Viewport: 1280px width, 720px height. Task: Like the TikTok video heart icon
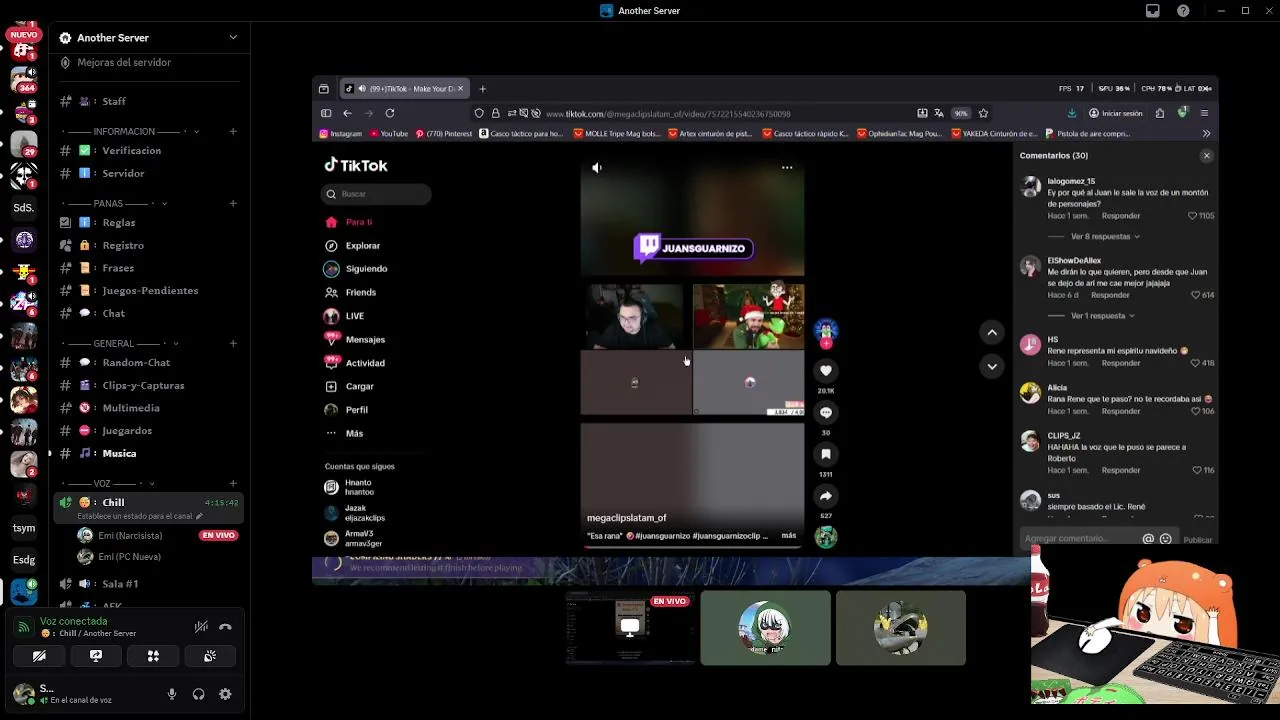point(826,370)
